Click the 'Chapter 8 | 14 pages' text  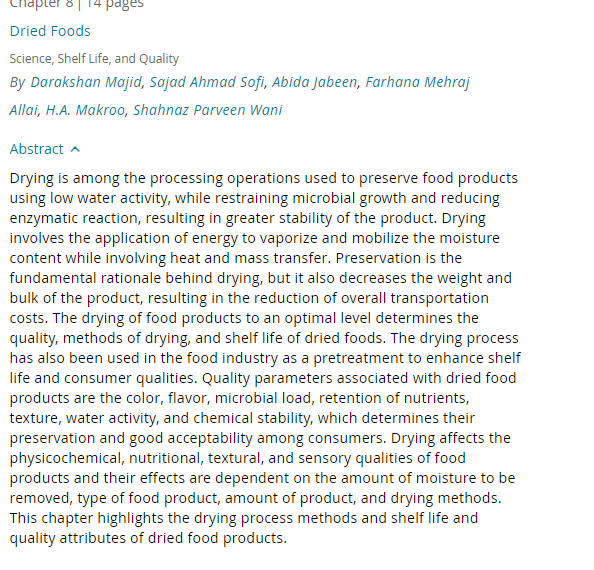point(77,4)
